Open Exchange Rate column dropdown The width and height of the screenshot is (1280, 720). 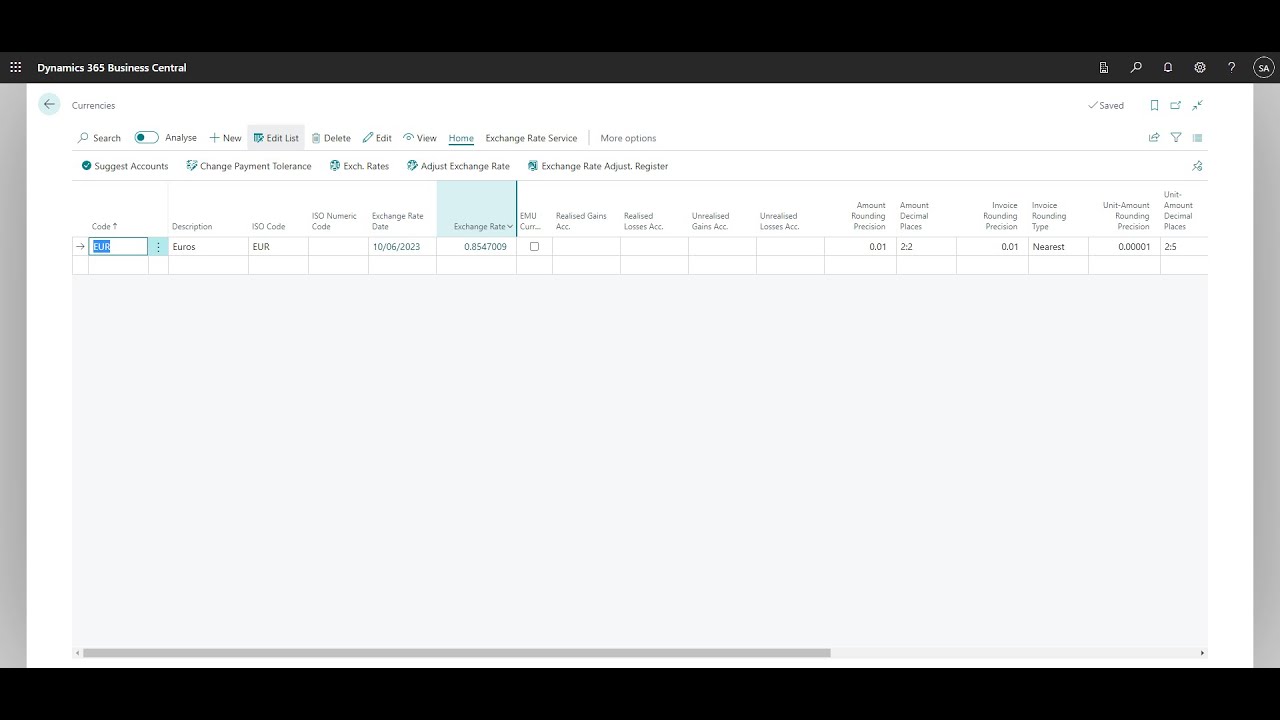[x=510, y=227]
